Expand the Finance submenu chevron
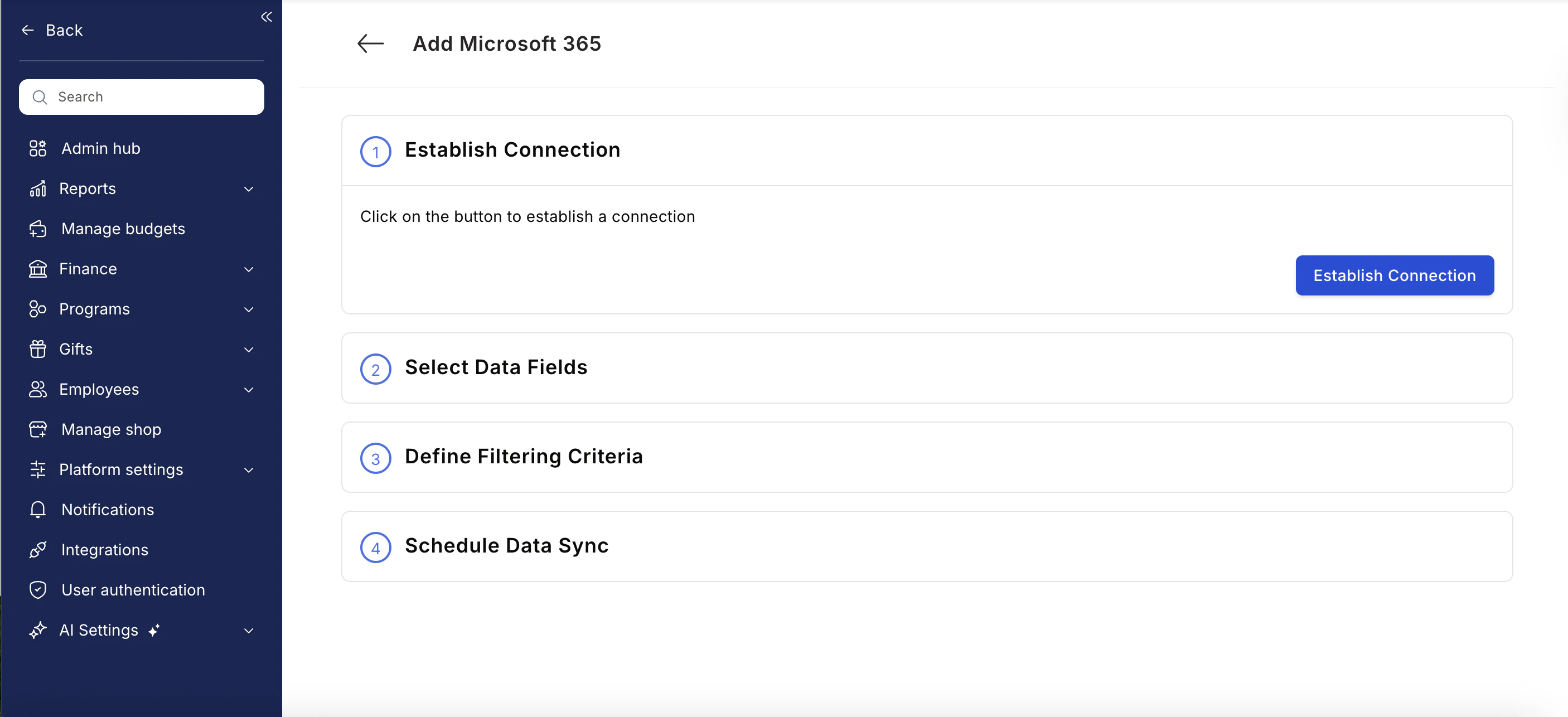Viewport: 1568px width, 717px height. coord(248,269)
